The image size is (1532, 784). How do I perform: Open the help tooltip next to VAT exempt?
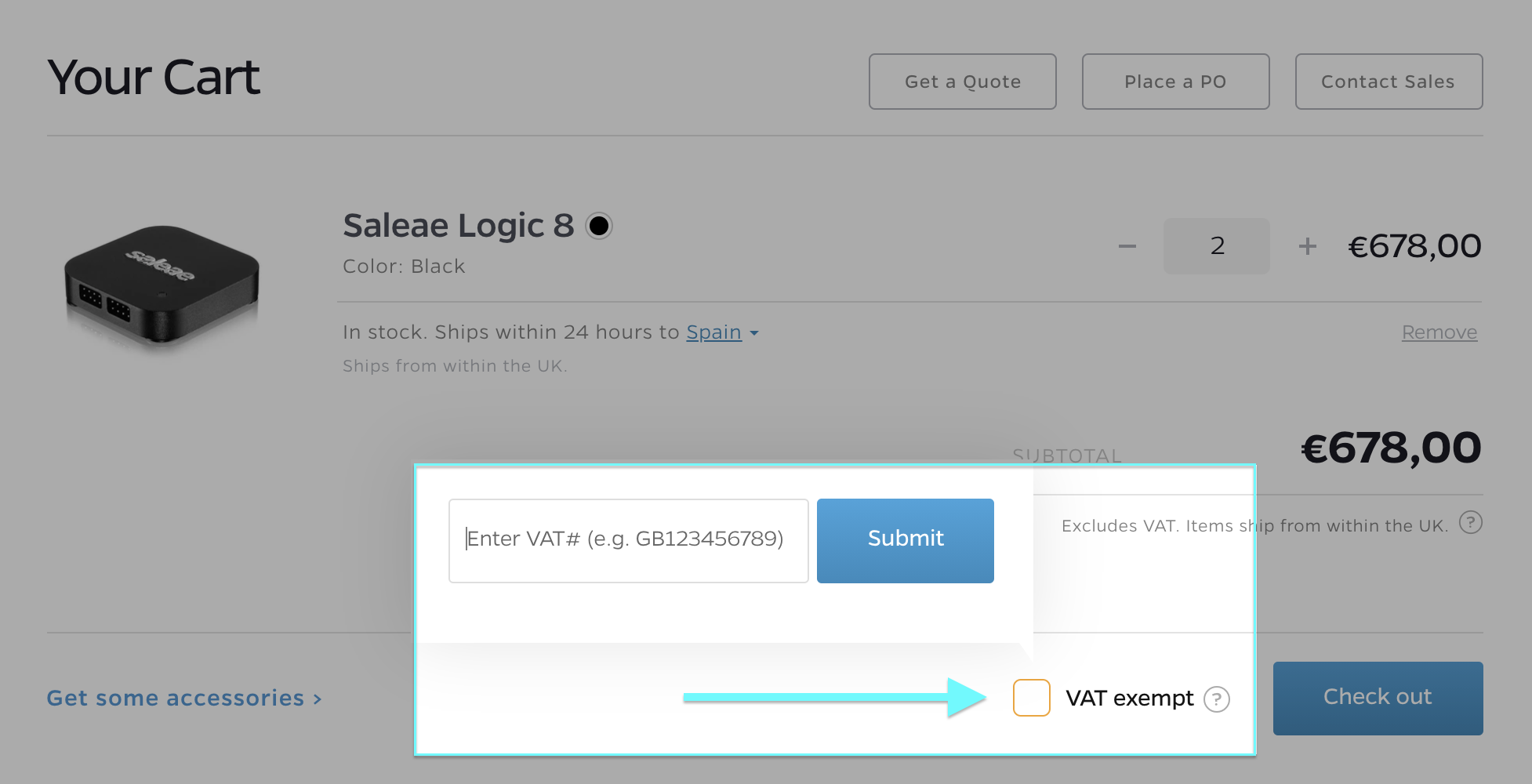(1216, 699)
